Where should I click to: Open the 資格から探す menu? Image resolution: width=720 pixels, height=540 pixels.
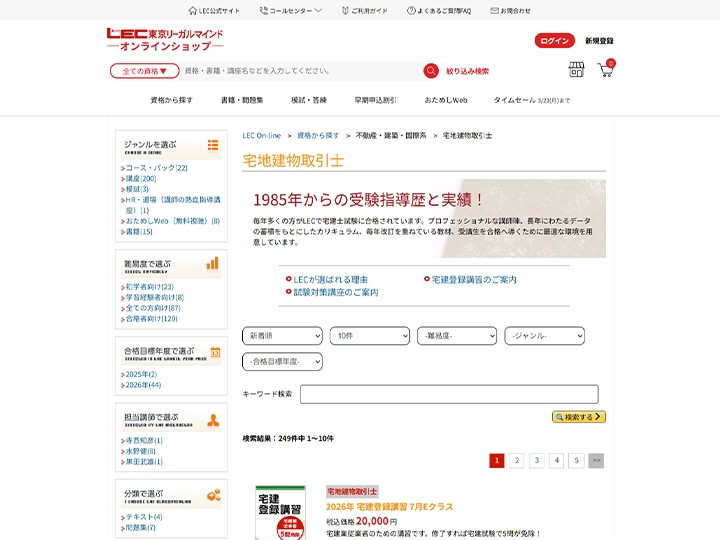(171, 100)
